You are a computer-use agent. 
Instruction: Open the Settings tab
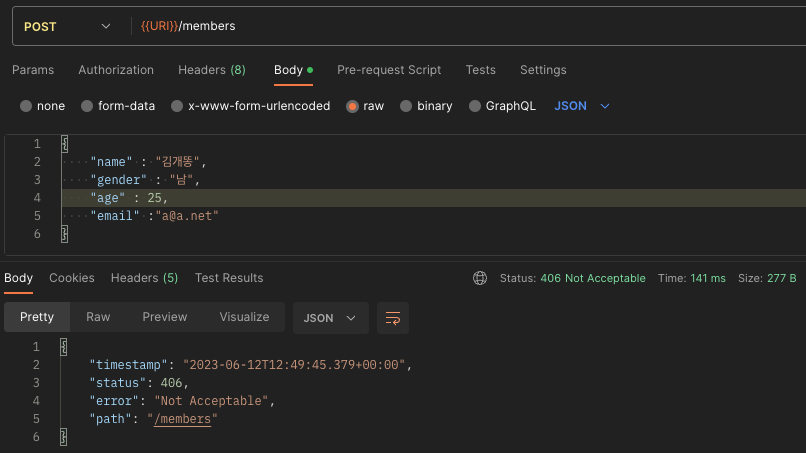543,70
